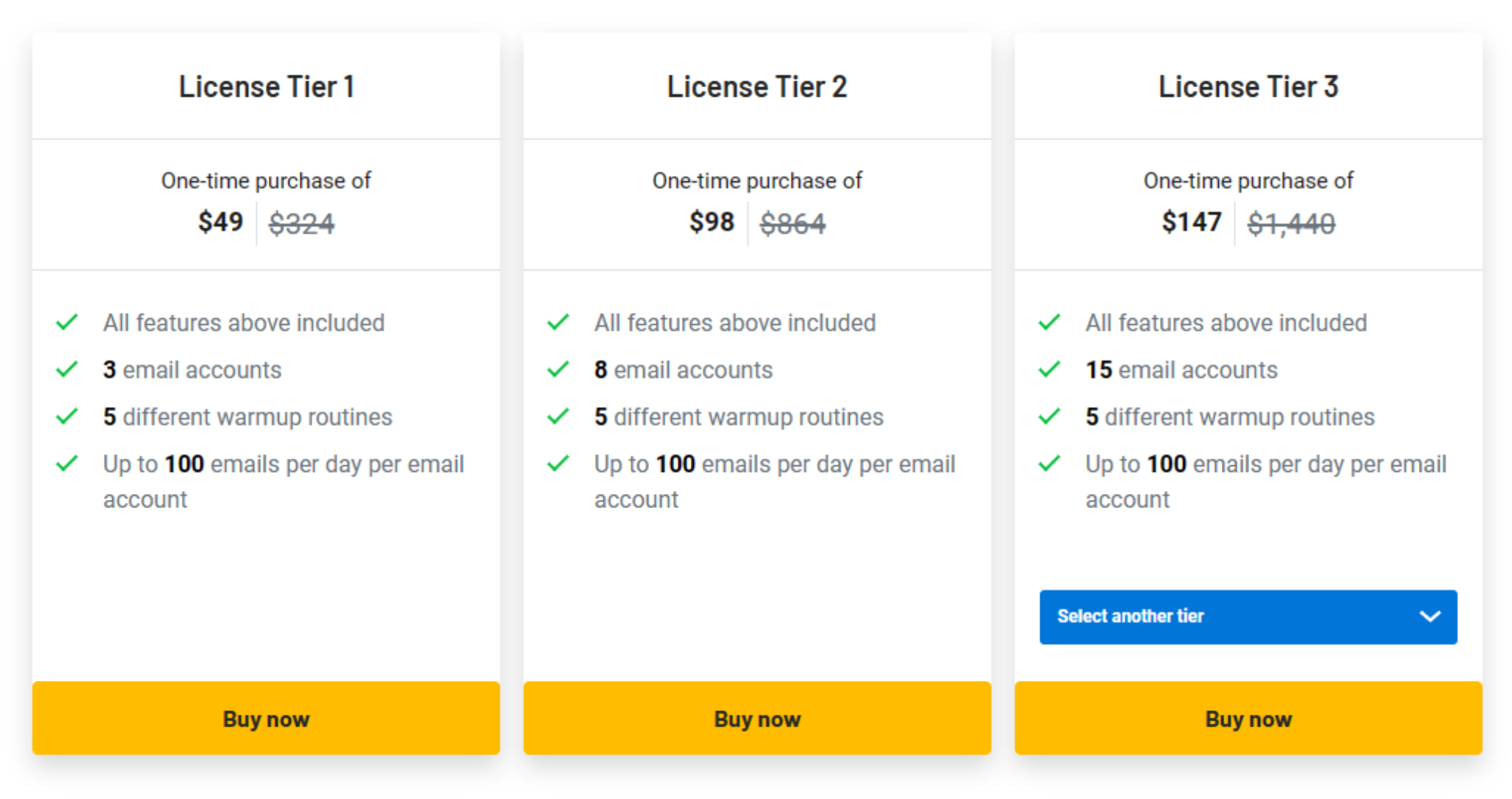Click the $98 price in Tier 2
This screenshot has height=799, width=1512.
point(712,222)
